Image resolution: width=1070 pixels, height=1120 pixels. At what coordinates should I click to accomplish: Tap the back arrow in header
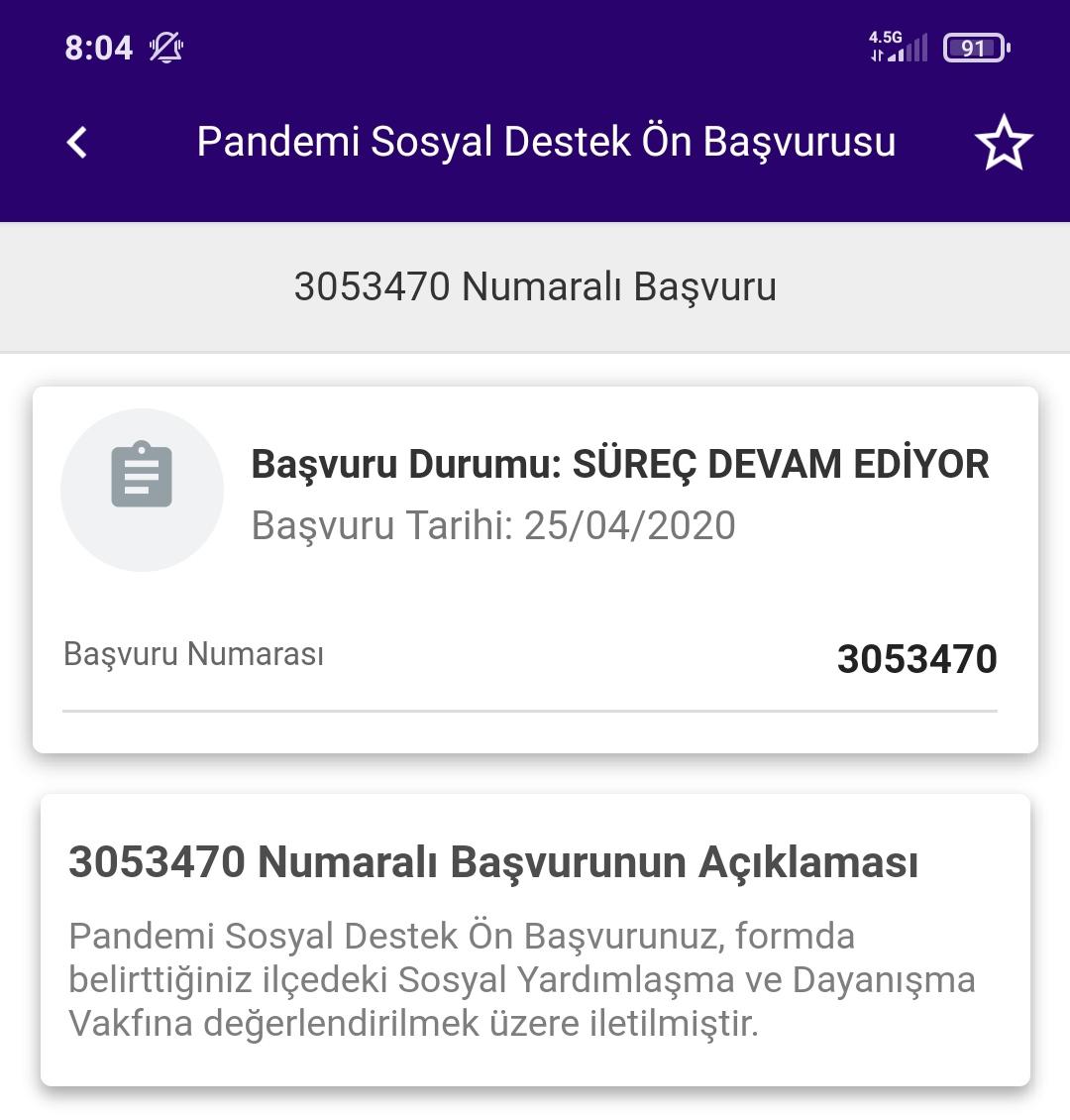77,142
